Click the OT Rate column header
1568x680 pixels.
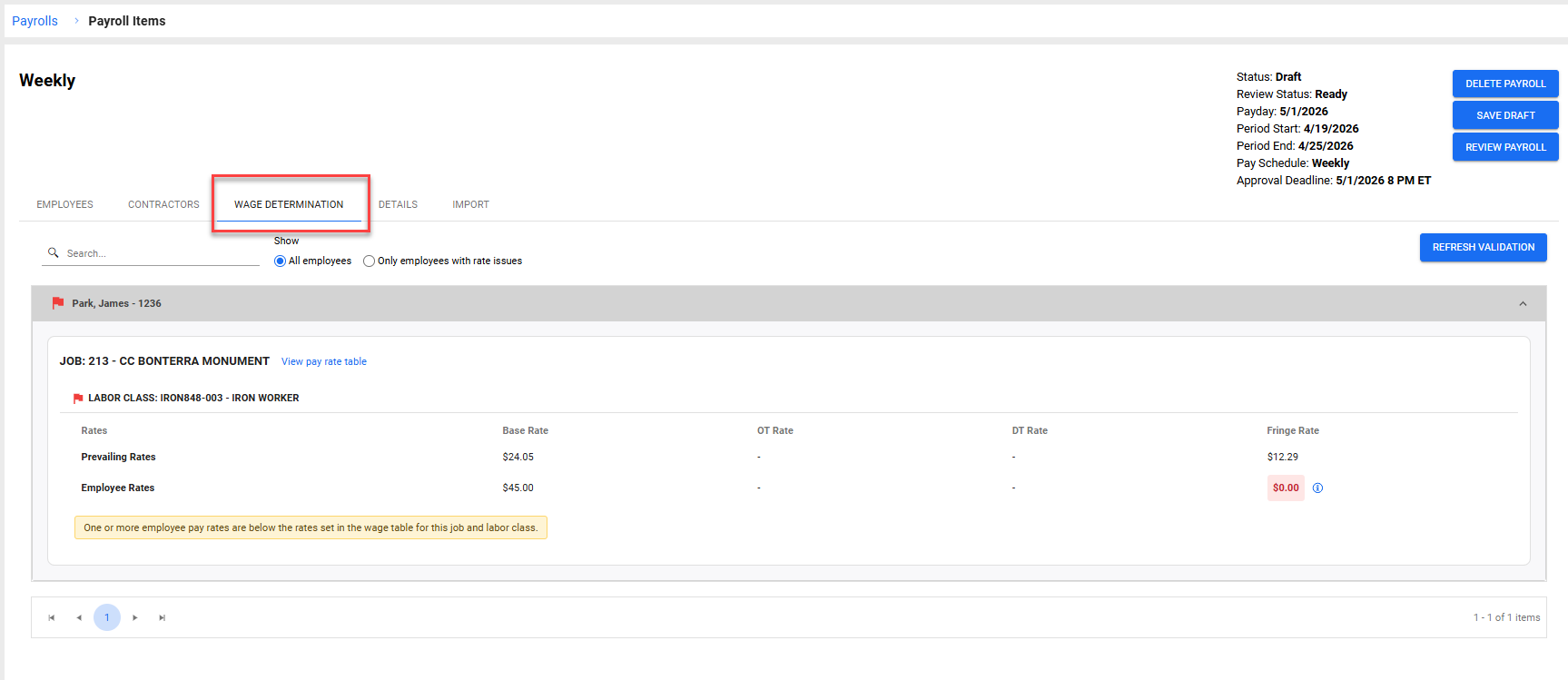click(775, 430)
